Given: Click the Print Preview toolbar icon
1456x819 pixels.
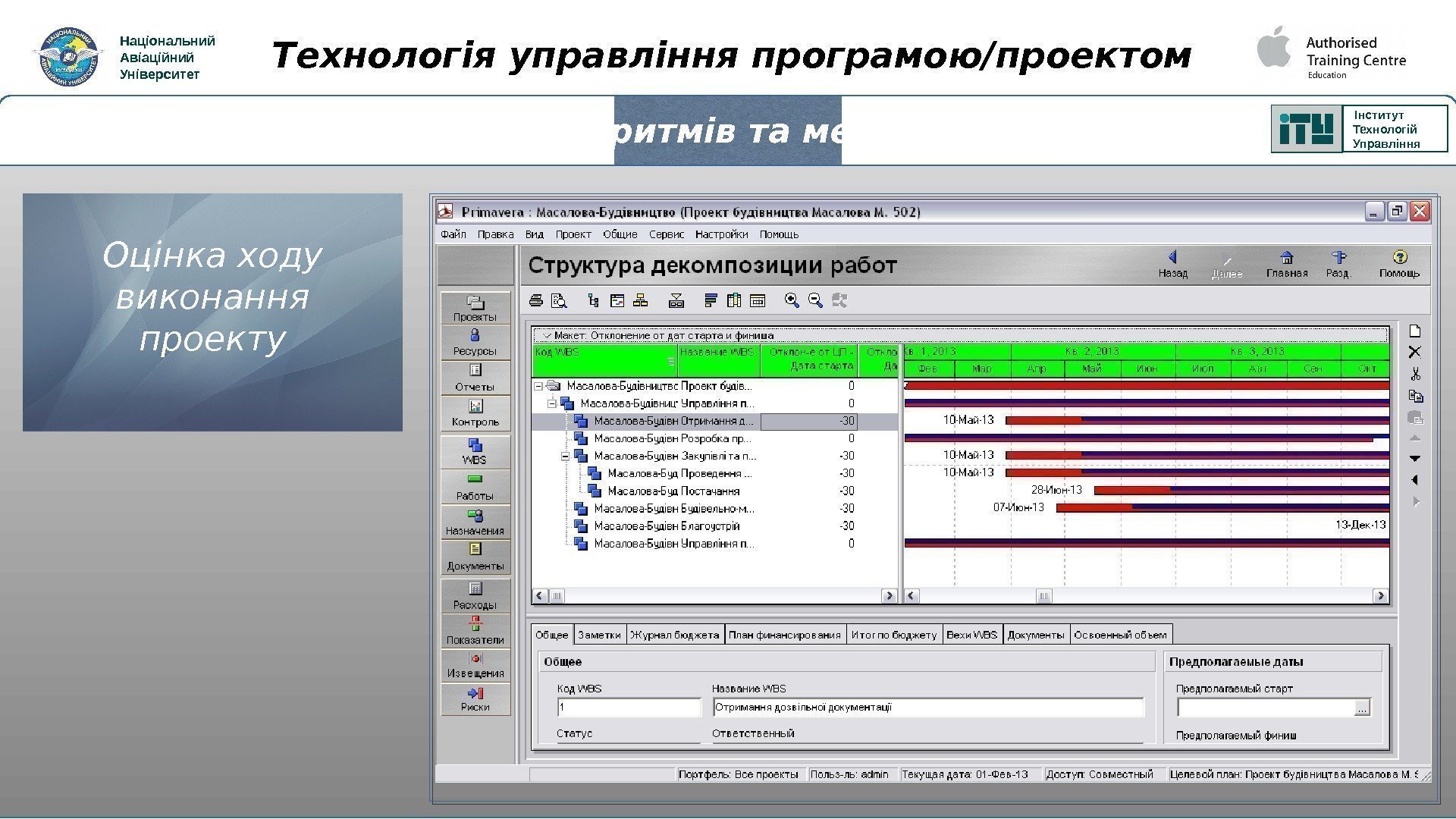Looking at the screenshot, I should pyautogui.click(x=559, y=301).
